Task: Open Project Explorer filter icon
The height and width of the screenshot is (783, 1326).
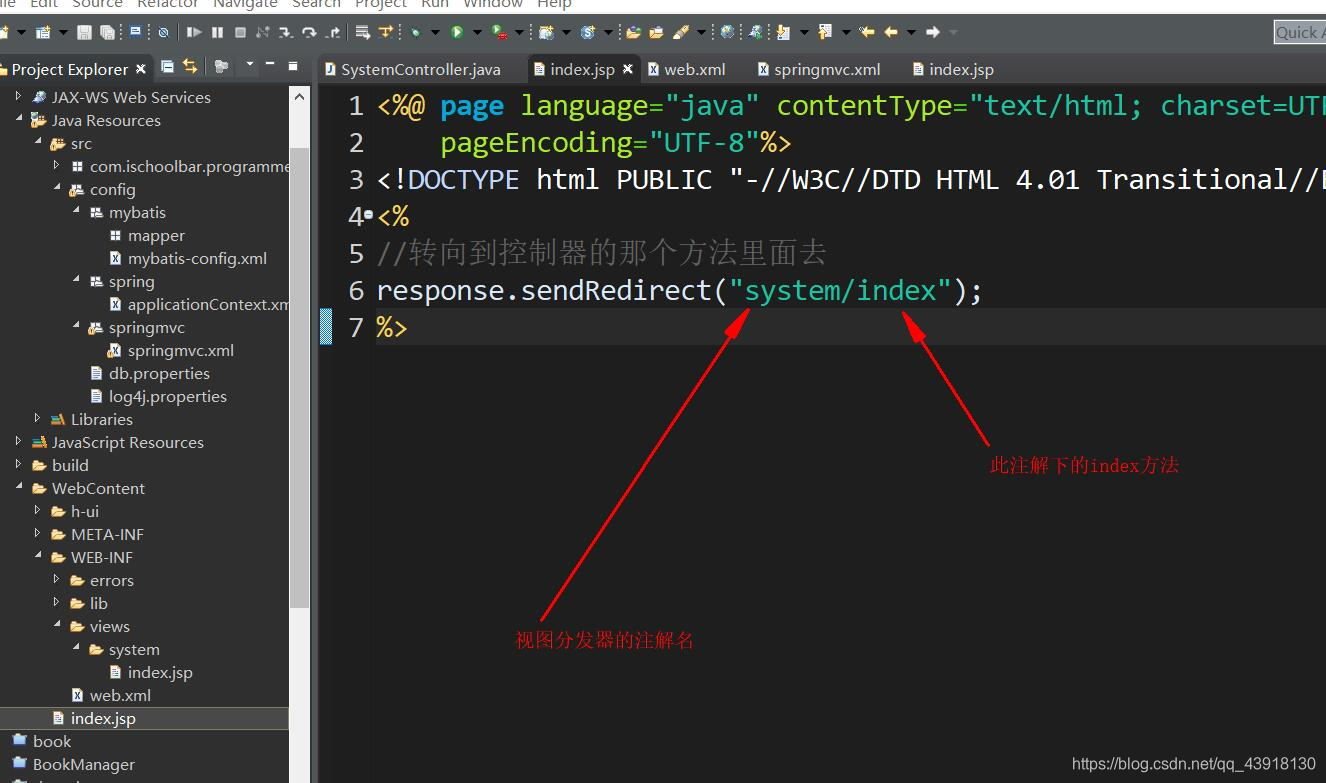Action: [221, 67]
